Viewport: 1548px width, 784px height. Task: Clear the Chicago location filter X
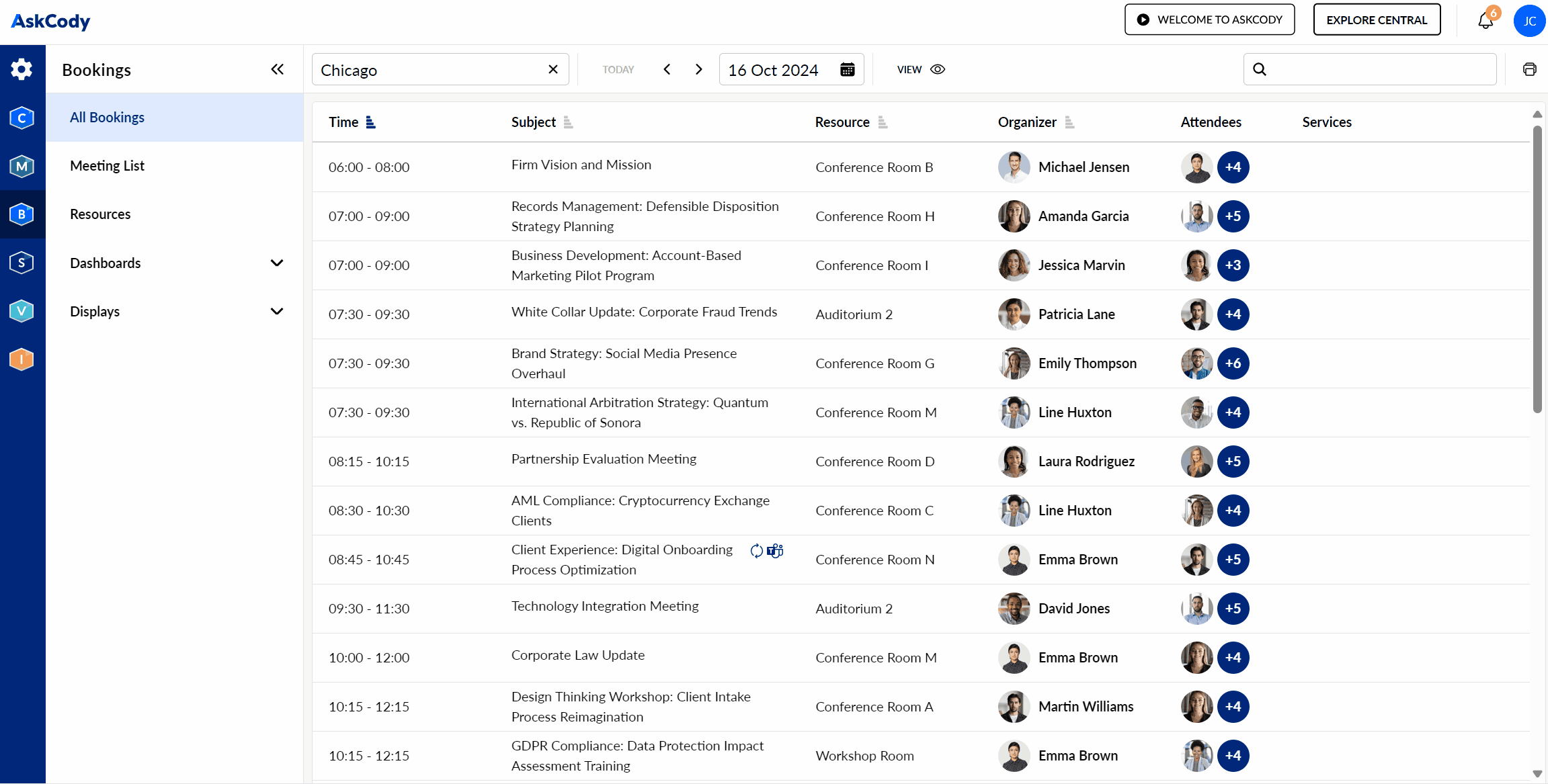(x=553, y=69)
